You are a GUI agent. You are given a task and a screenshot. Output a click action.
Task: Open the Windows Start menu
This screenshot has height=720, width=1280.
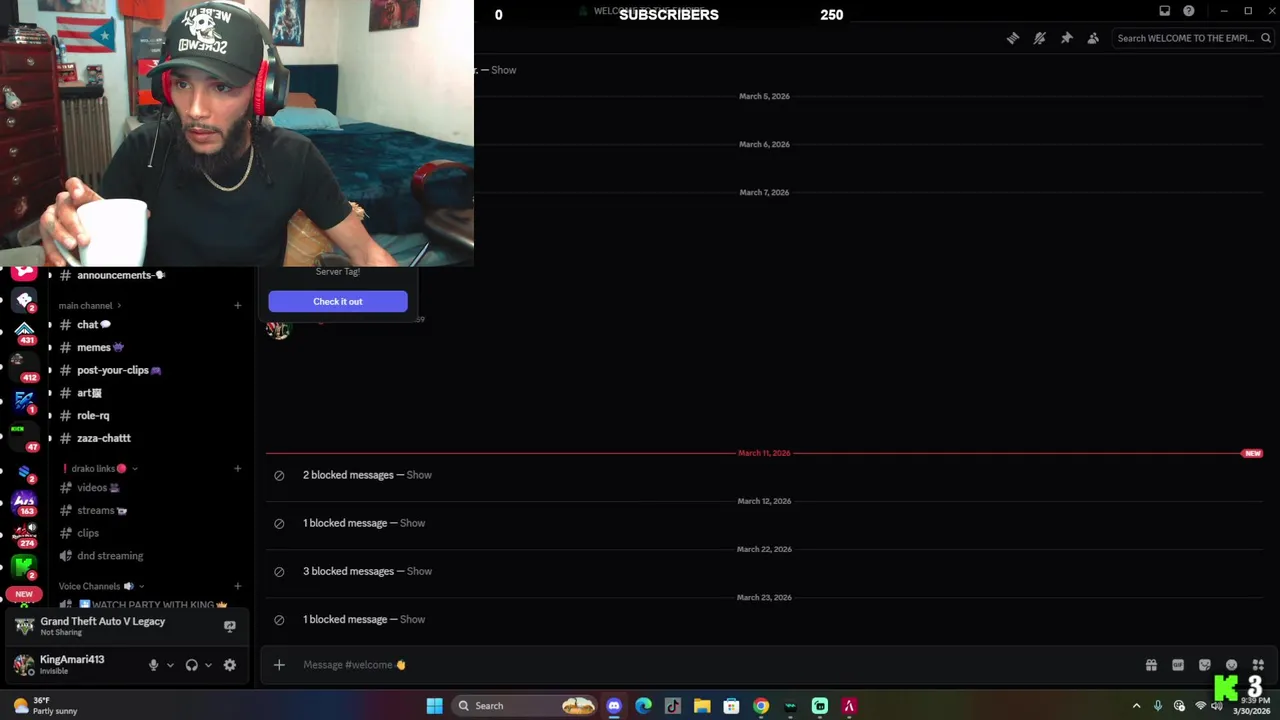point(434,706)
